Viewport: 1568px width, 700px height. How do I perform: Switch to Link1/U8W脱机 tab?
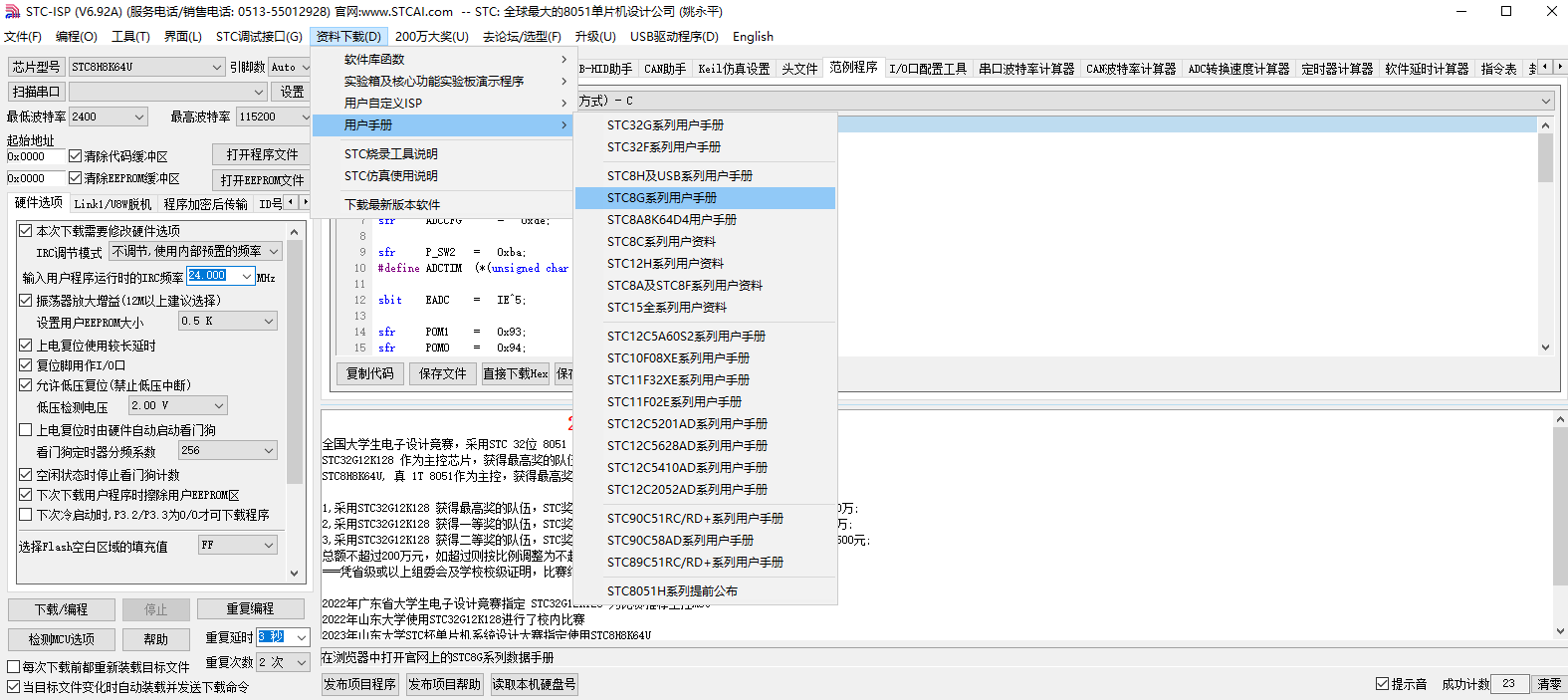click(112, 204)
